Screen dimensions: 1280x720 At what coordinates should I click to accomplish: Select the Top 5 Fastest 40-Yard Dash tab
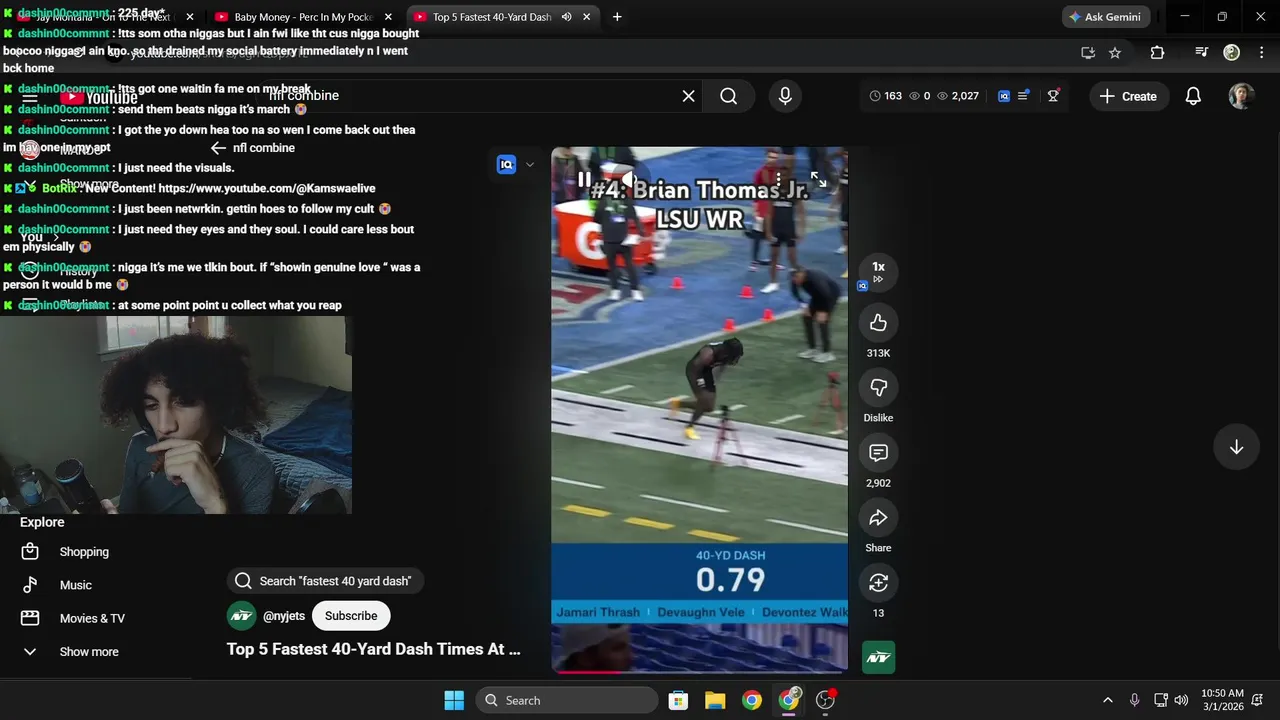pos(492,17)
